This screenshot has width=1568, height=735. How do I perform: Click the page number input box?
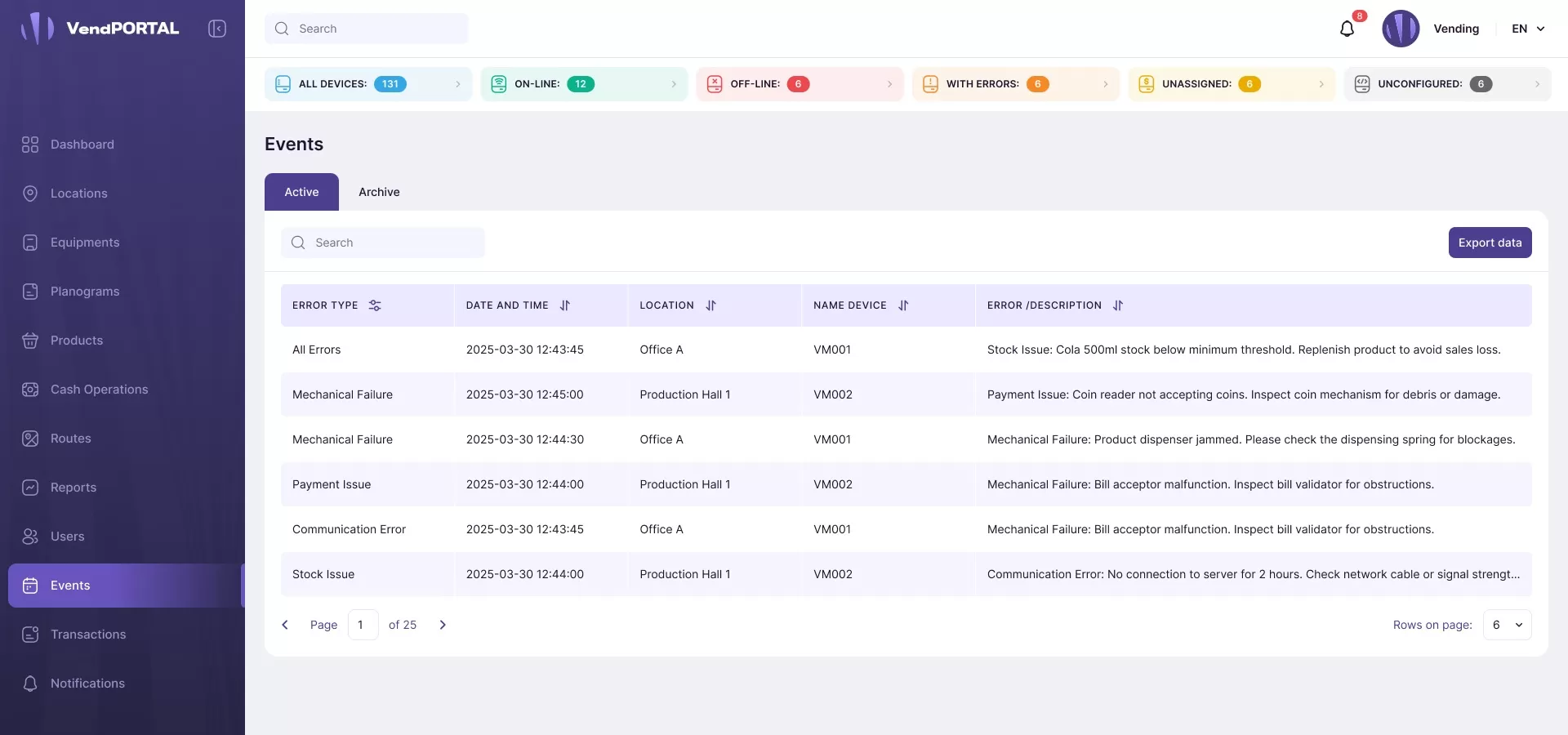[363, 625]
